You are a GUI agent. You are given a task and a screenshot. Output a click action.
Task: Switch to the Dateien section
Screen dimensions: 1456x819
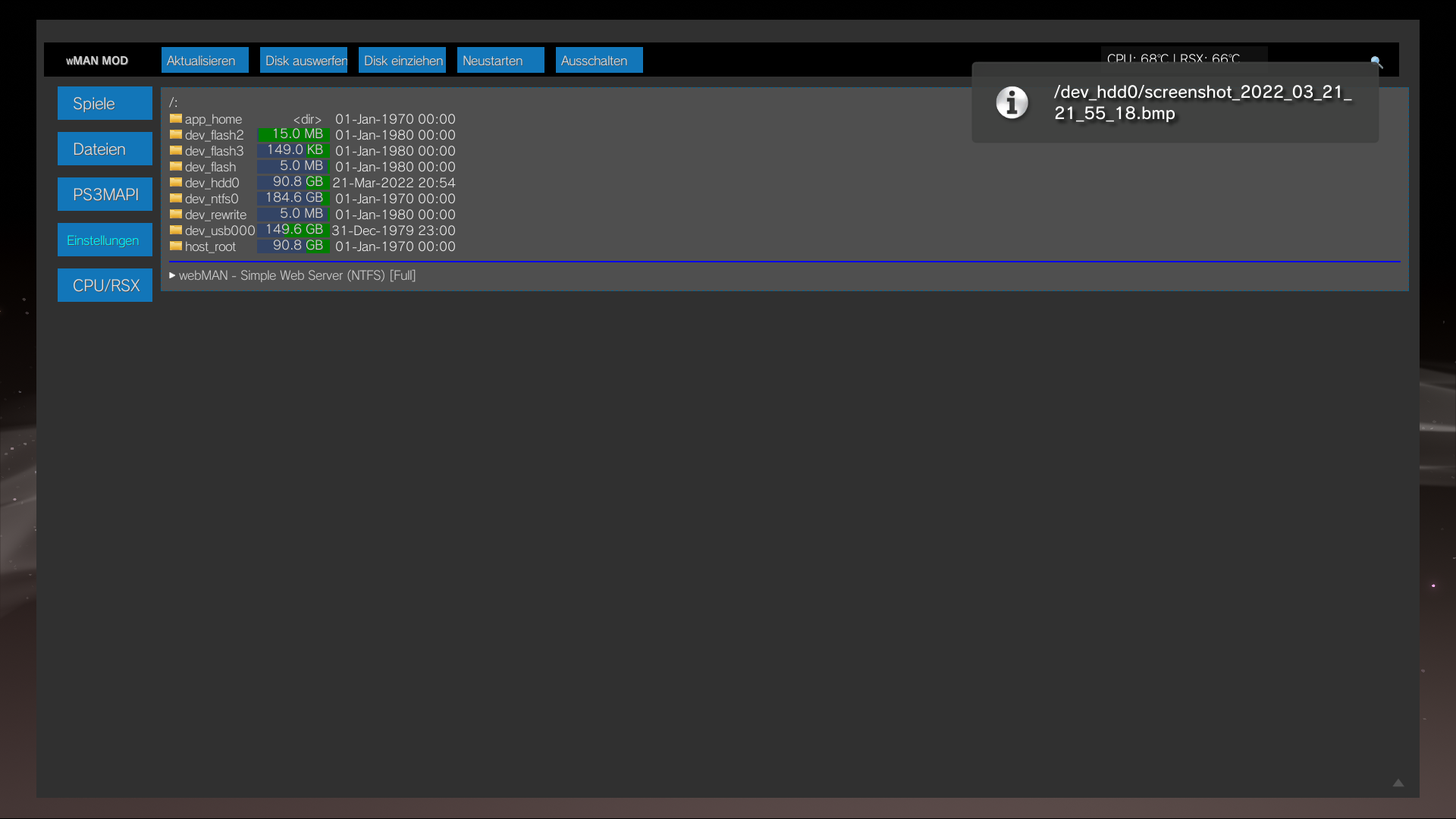tap(104, 149)
